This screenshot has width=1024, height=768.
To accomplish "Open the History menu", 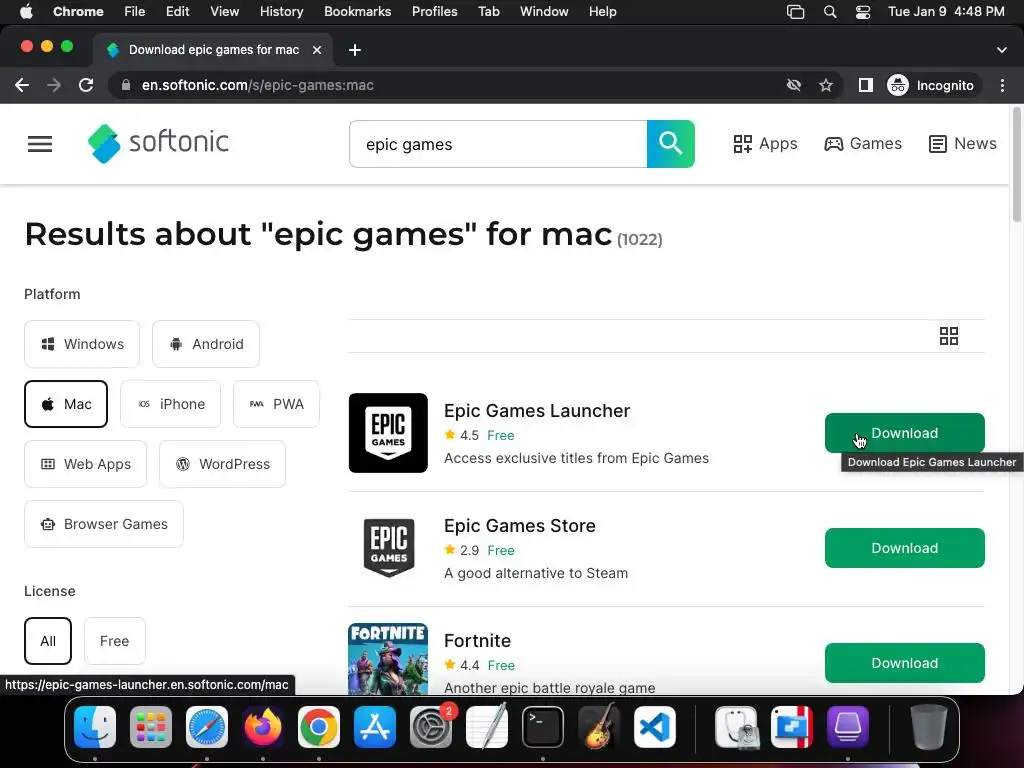I will point(281,11).
